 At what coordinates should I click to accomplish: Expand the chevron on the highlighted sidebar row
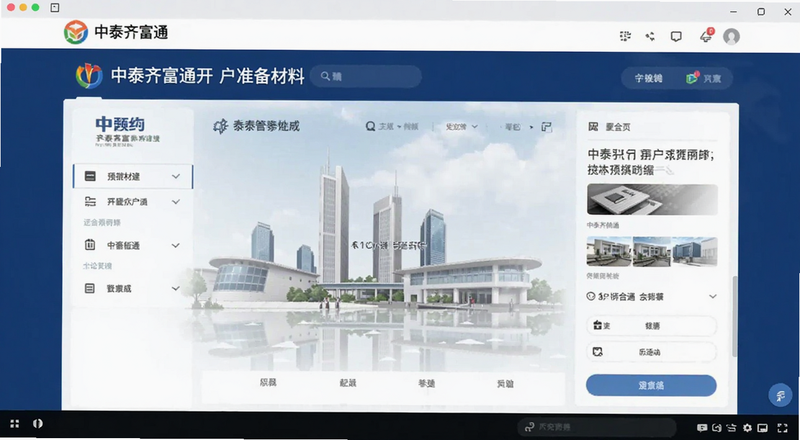(x=176, y=177)
